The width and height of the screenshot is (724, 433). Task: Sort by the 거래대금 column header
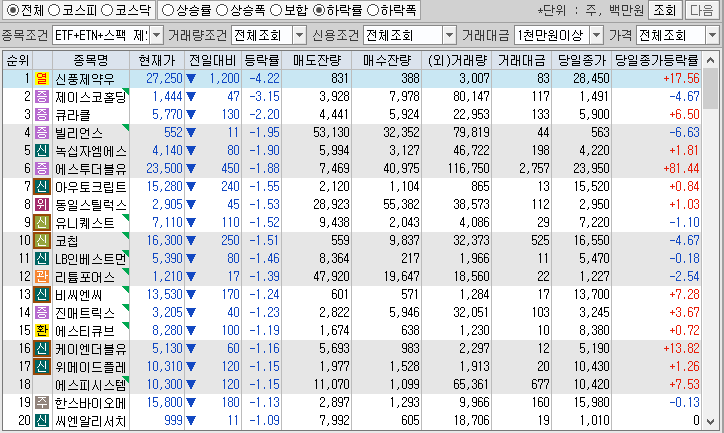[x=521, y=60]
